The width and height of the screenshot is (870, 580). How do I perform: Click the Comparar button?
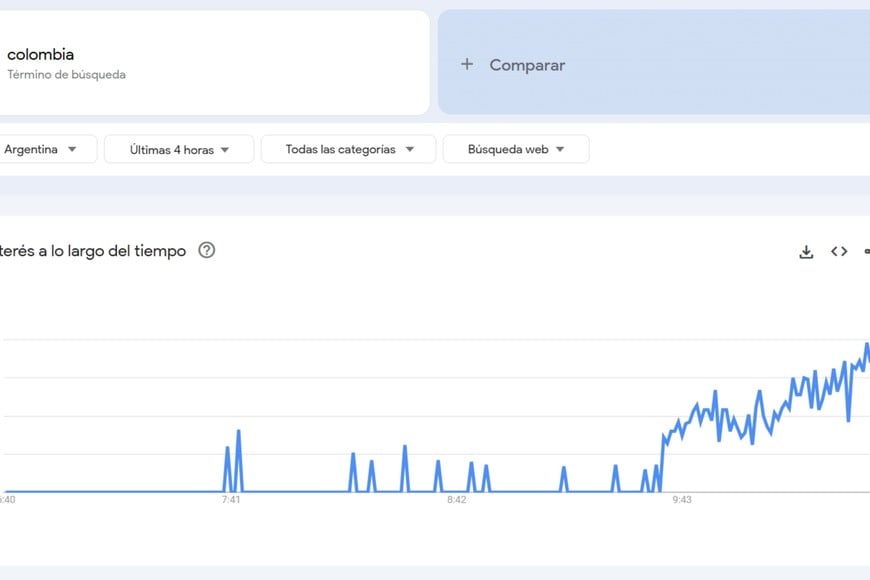(654, 63)
